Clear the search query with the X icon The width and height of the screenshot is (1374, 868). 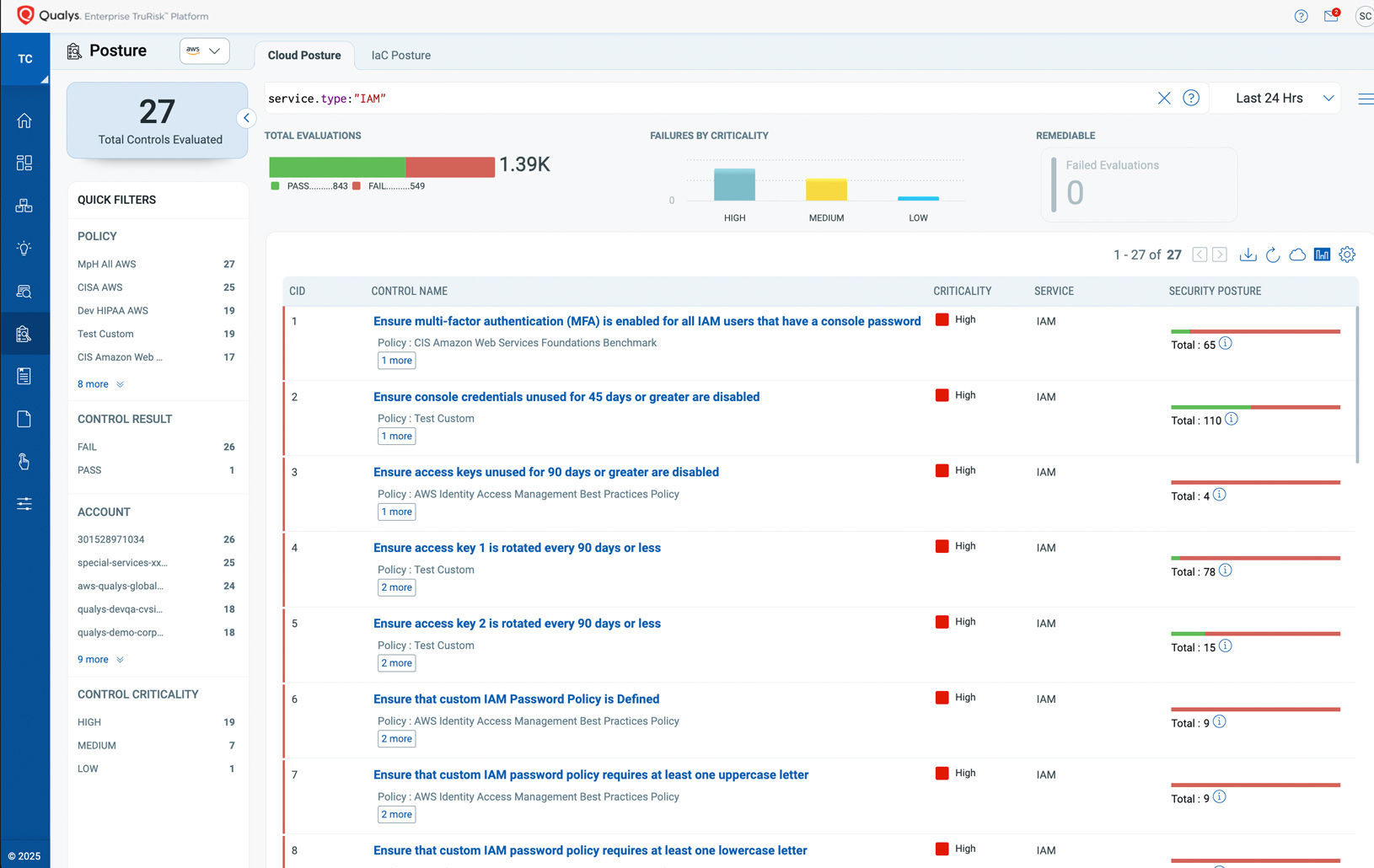pyautogui.click(x=1164, y=98)
